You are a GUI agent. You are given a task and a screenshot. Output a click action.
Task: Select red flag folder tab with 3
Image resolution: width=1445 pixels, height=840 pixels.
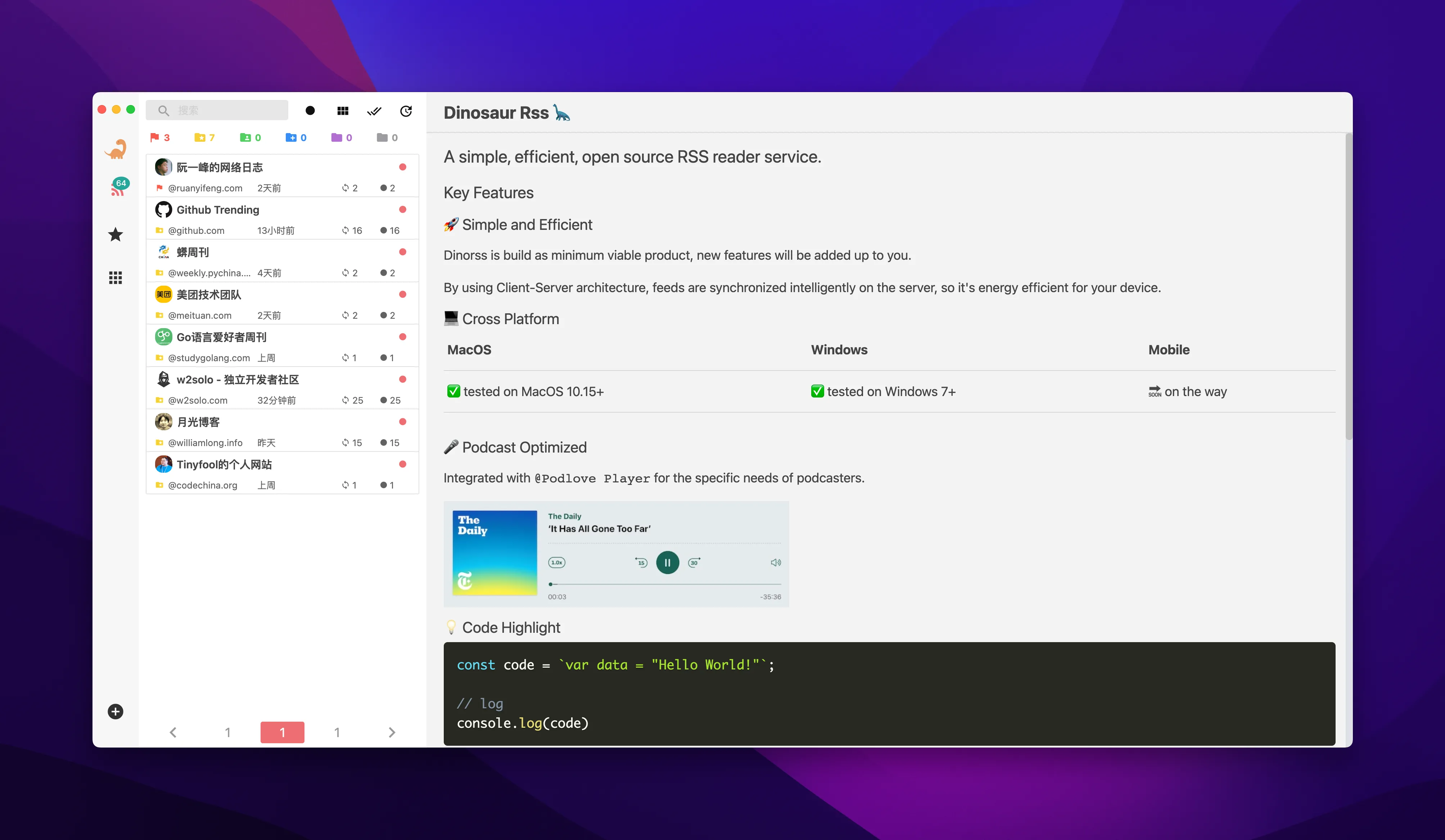click(160, 137)
